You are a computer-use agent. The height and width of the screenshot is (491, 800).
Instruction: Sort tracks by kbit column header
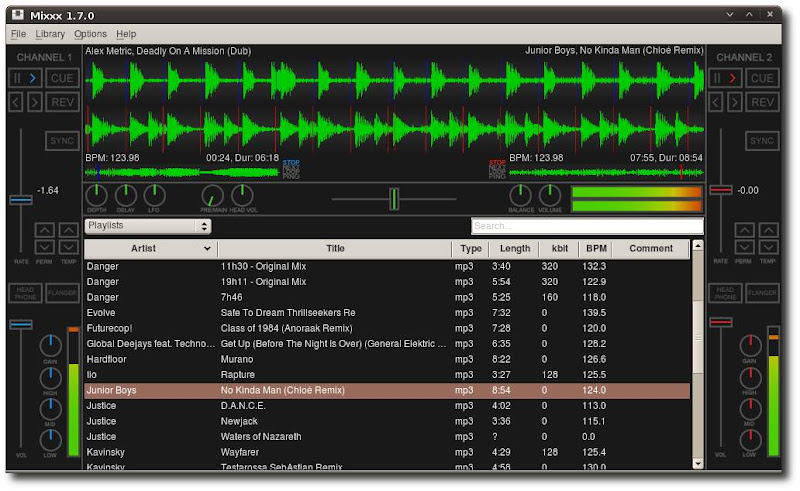click(x=560, y=249)
